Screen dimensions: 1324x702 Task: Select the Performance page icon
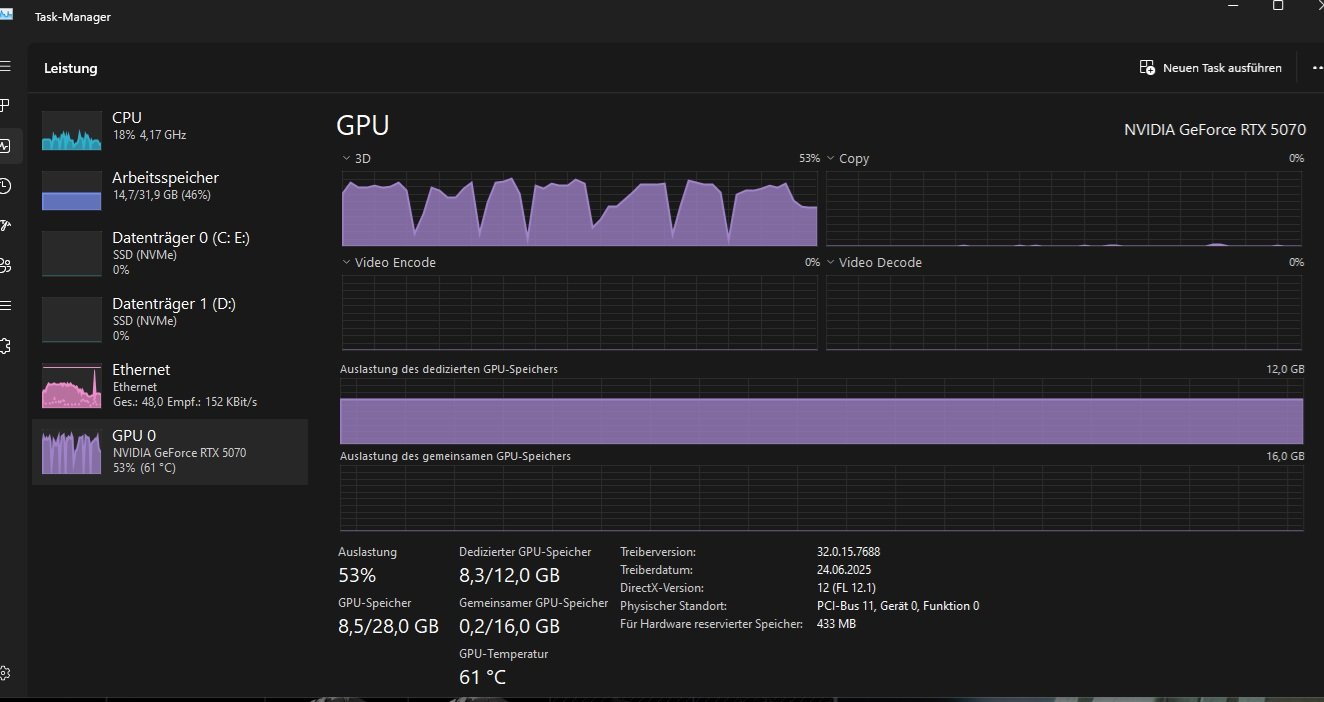coord(5,146)
